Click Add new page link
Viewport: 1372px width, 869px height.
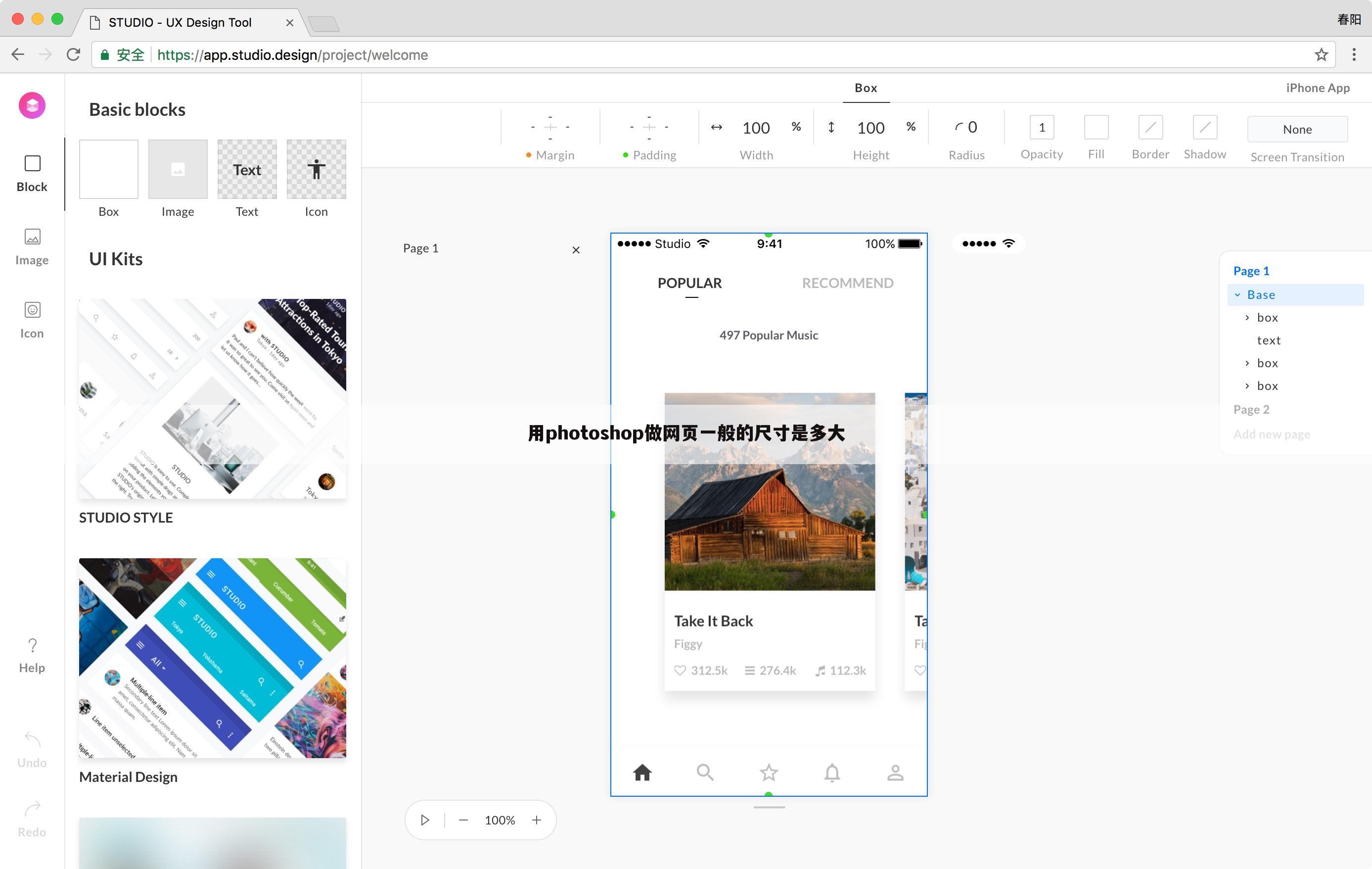[1271, 434]
